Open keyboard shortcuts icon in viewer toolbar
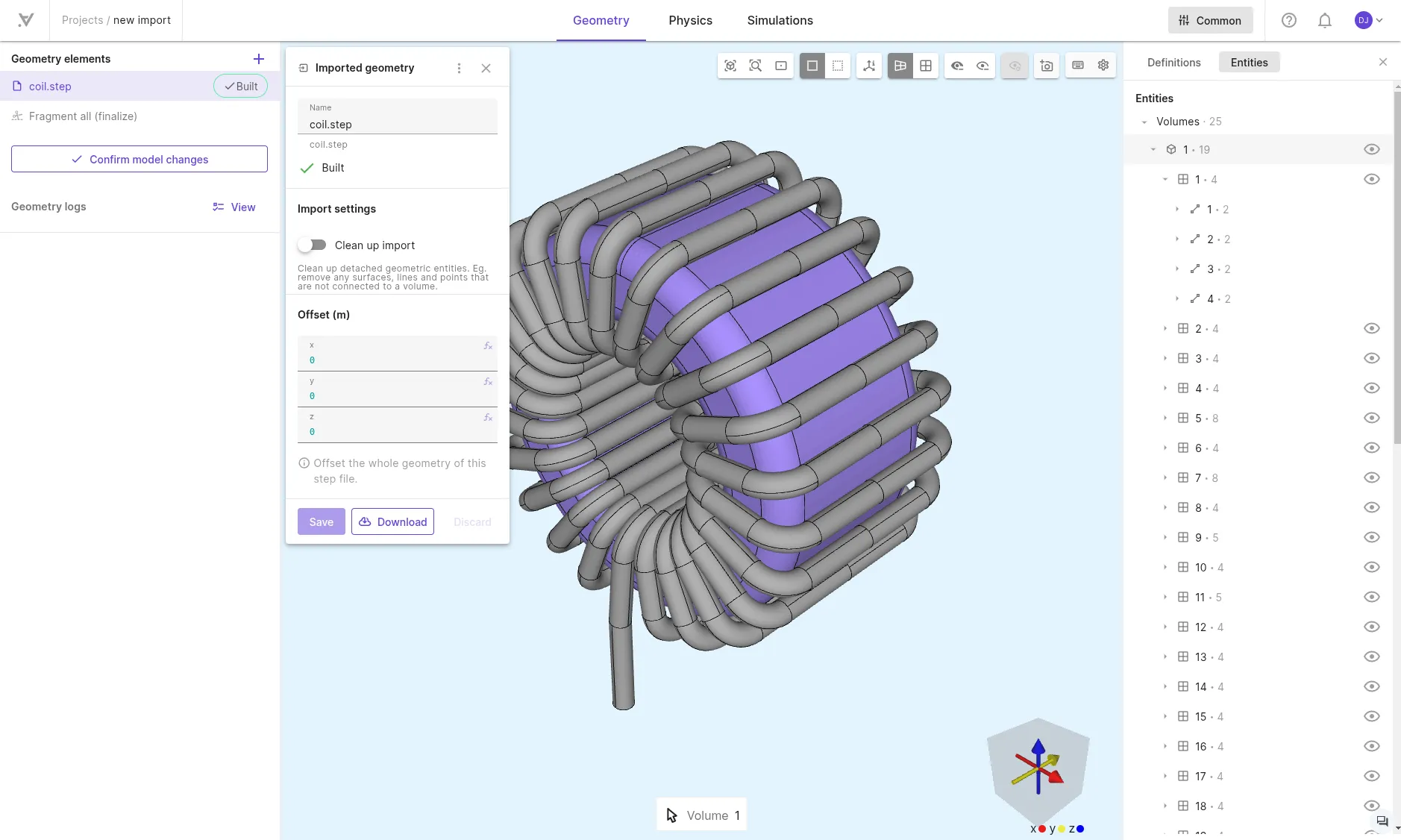 pos(1078,66)
